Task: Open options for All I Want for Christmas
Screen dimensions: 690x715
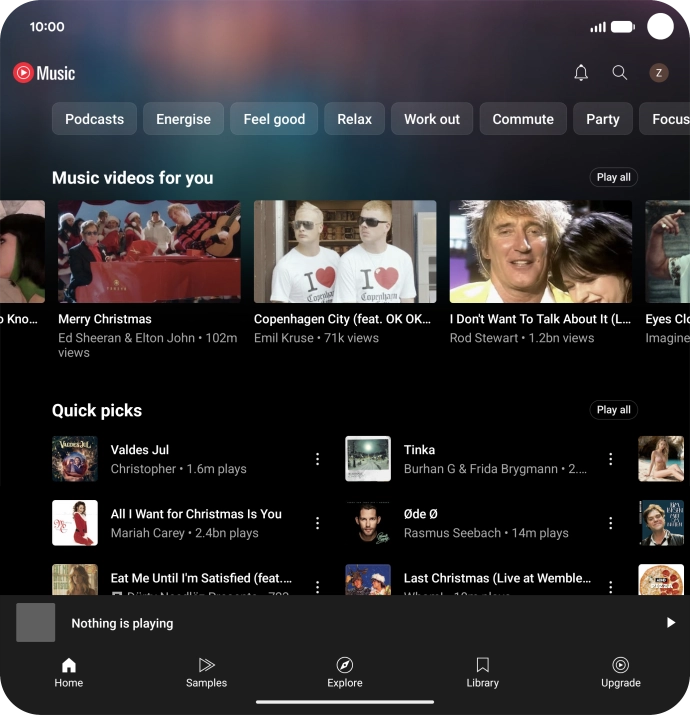Action: (x=318, y=523)
